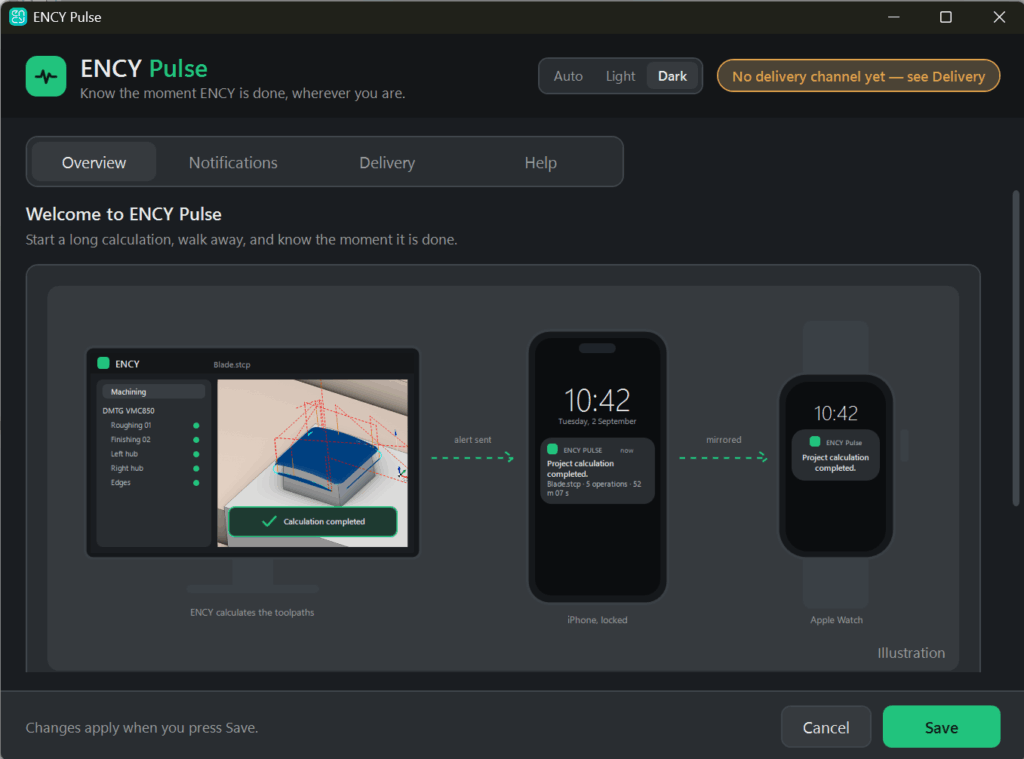Select the Dark theme option
This screenshot has width=1024, height=759.
(672, 76)
